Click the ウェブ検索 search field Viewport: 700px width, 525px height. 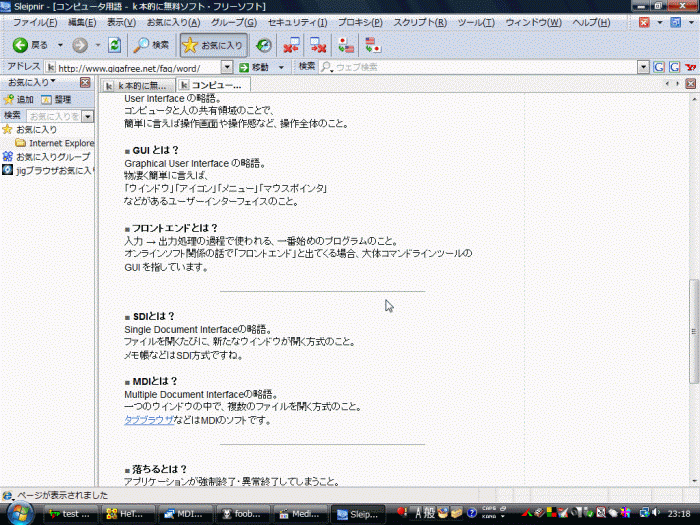(479, 68)
